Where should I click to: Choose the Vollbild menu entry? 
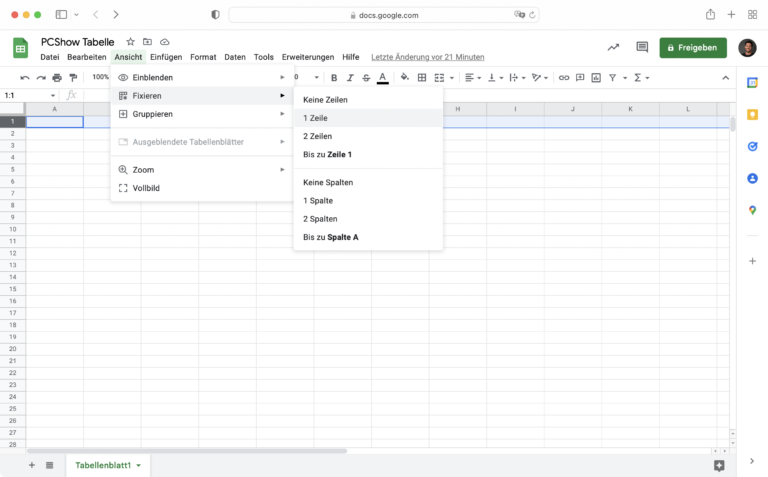tap(146, 188)
